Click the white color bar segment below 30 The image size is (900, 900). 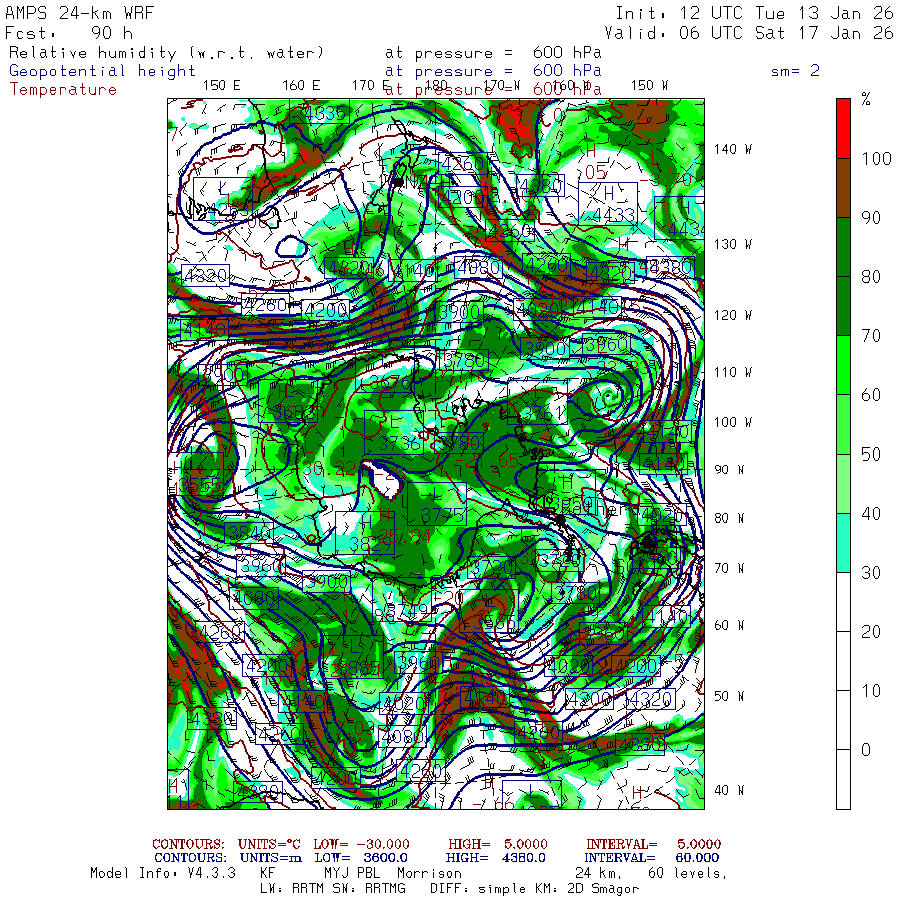843,690
